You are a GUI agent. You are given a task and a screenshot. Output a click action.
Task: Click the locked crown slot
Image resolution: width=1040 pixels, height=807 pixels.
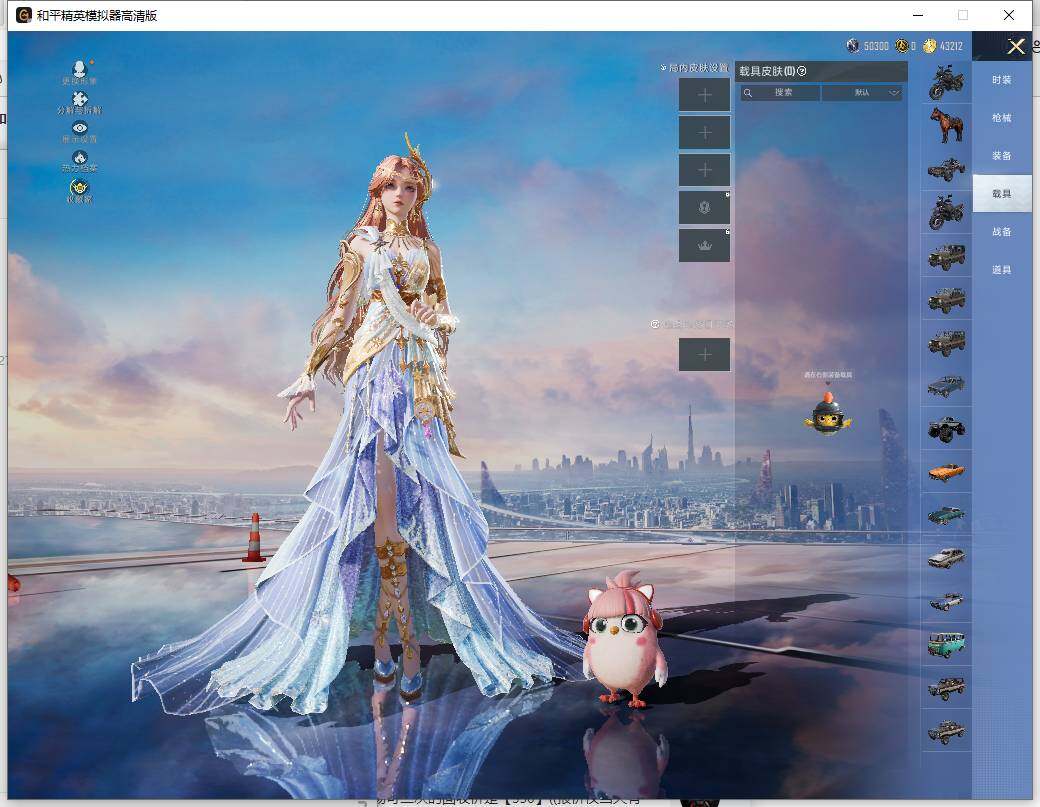[704, 245]
